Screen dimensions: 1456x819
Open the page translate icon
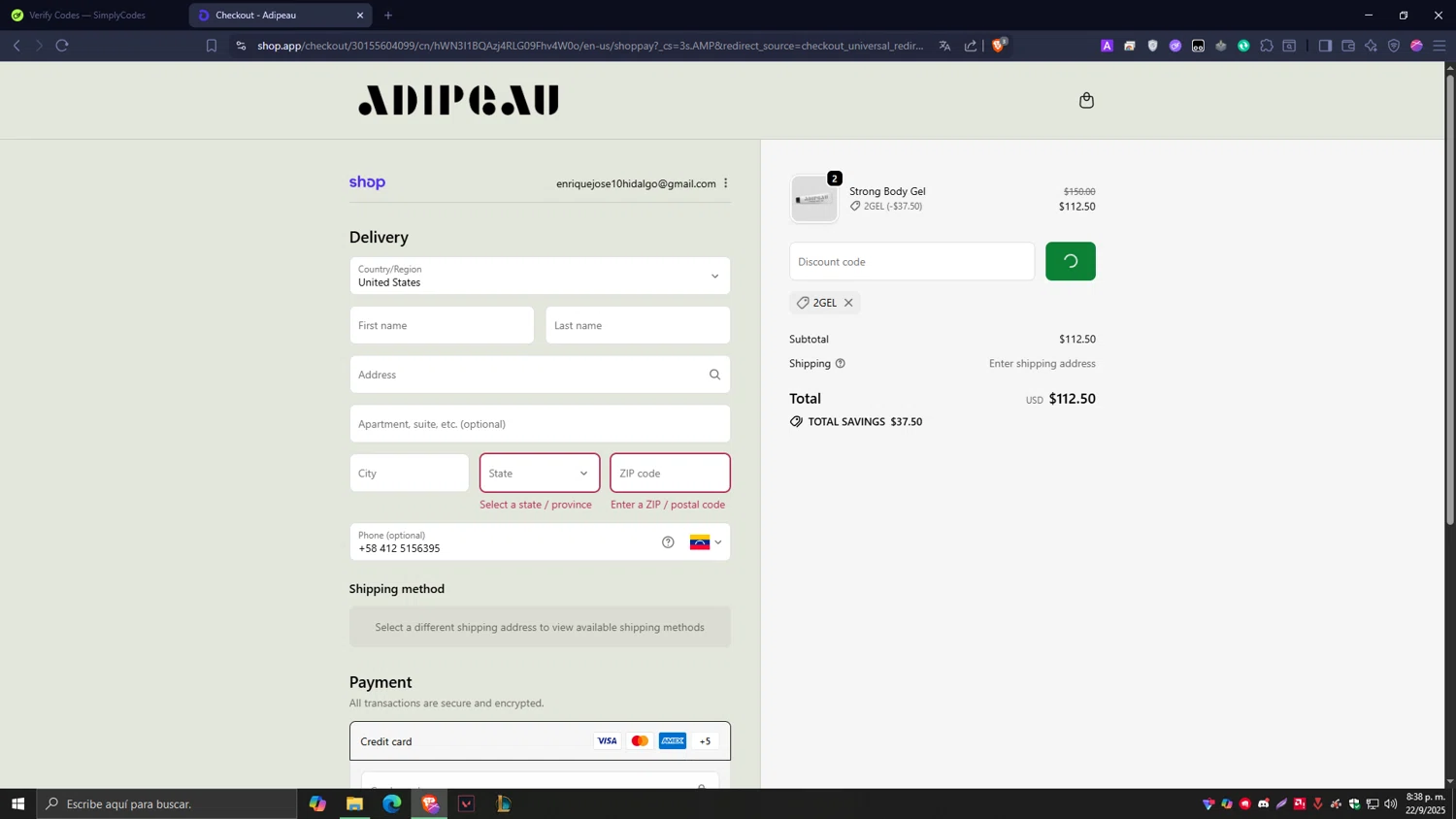pyautogui.click(x=944, y=46)
